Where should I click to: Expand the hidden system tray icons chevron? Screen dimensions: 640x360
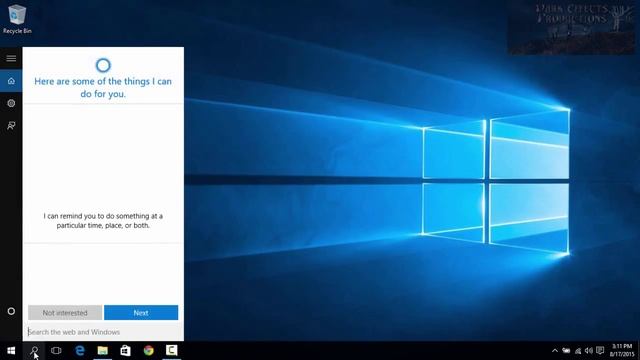point(555,351)
